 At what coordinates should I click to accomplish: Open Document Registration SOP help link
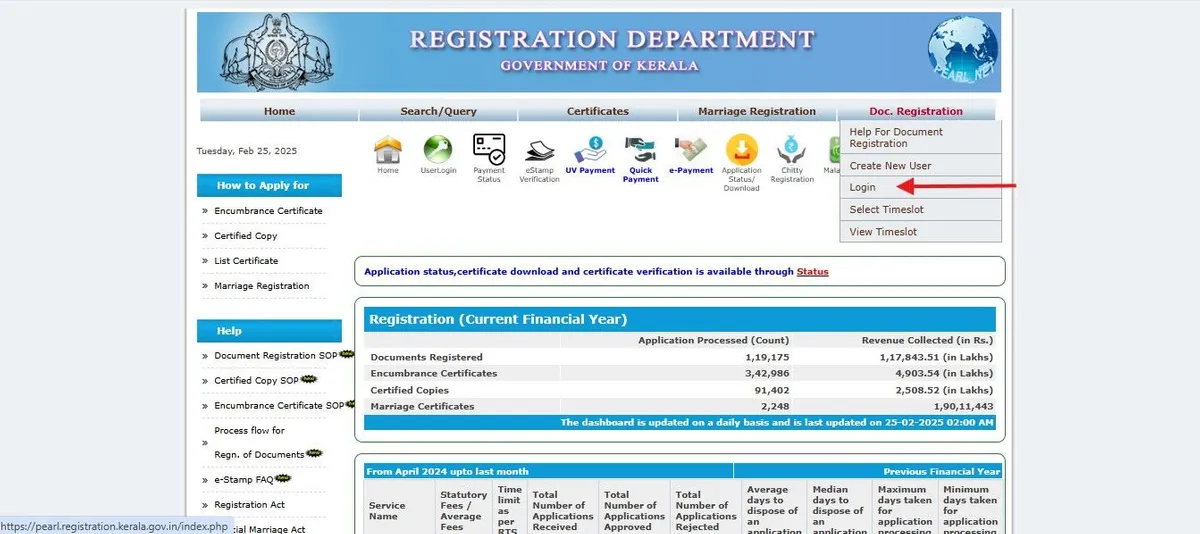click(x=275, y=356)
